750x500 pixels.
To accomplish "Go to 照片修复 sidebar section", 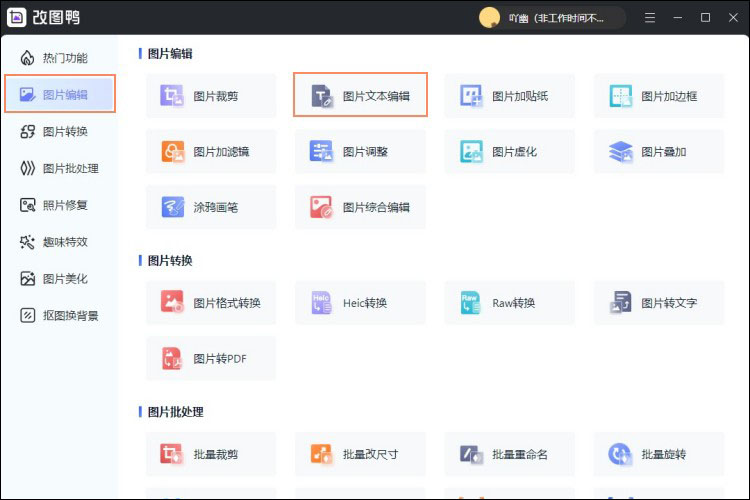I will tap(59, 205).
